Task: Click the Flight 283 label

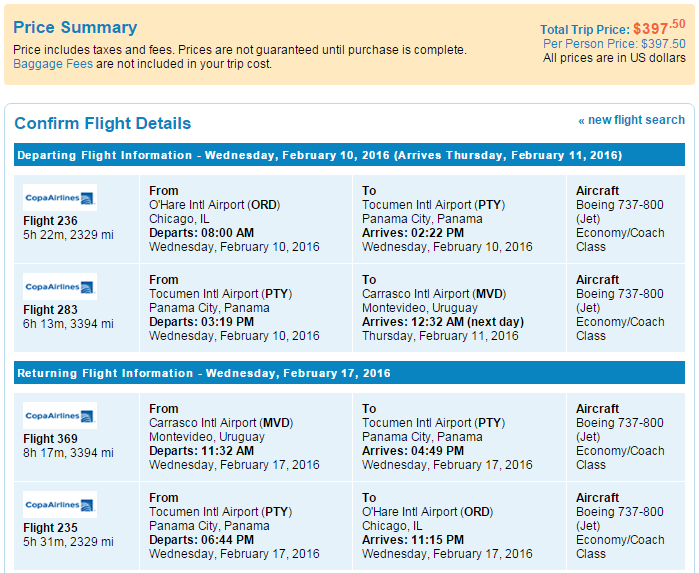Action: click(x=50, y=309)
